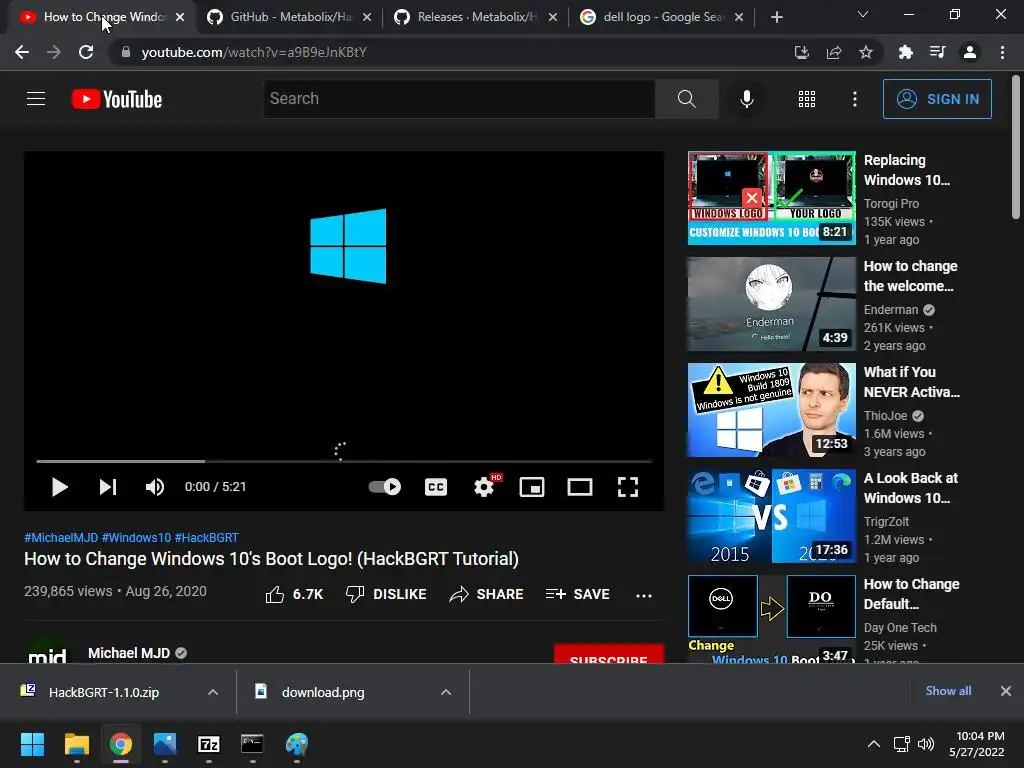Click the #MichaelMJD hashtag
This screenshot has width=1024, height=768.
61,537
